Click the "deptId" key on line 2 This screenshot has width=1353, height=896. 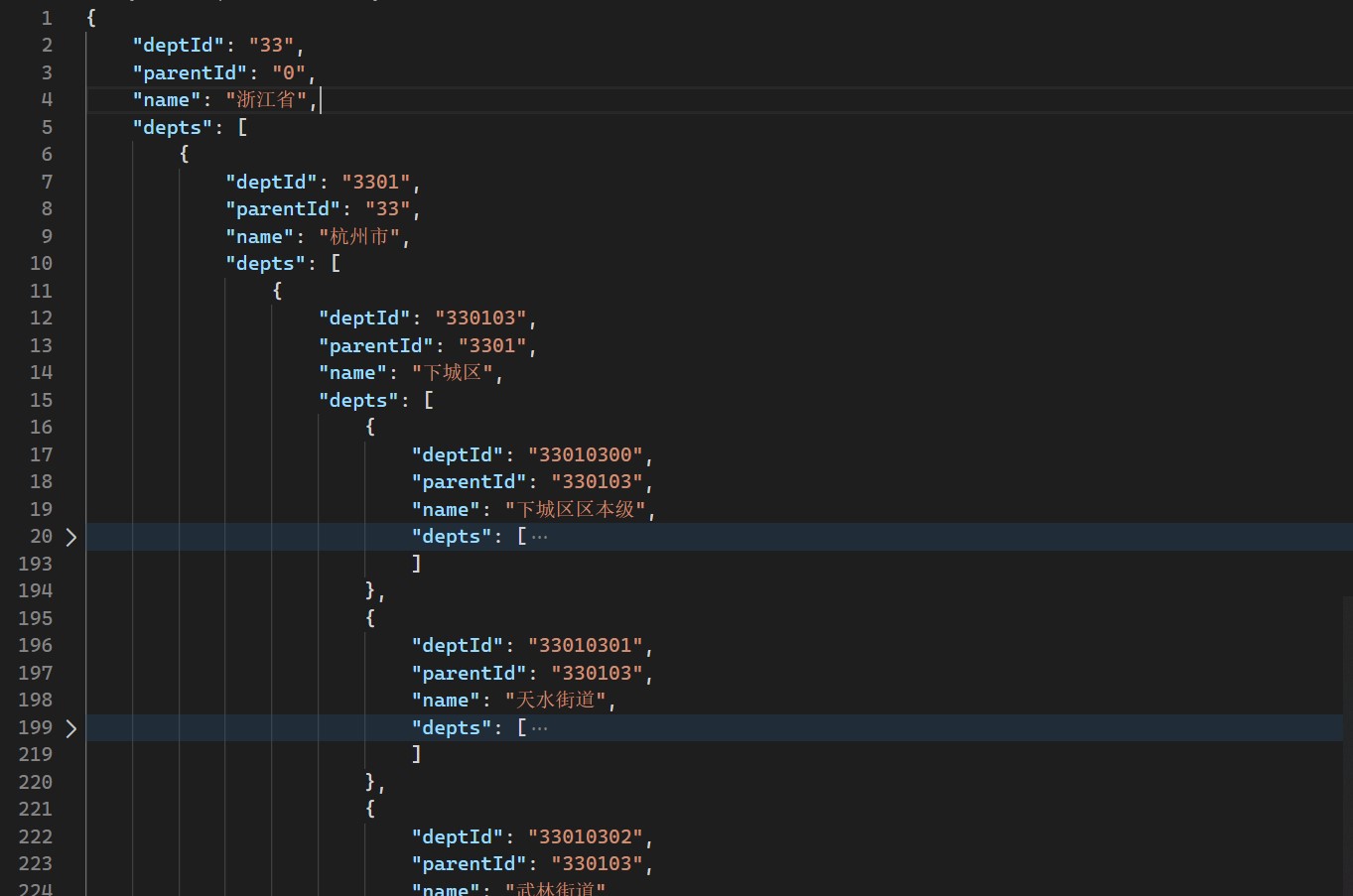click(179, 46)
